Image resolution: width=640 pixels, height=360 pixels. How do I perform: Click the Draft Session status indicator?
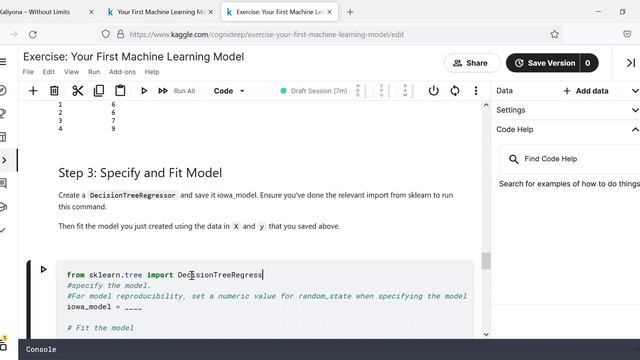pyautogui.click(x=314, y=91)
